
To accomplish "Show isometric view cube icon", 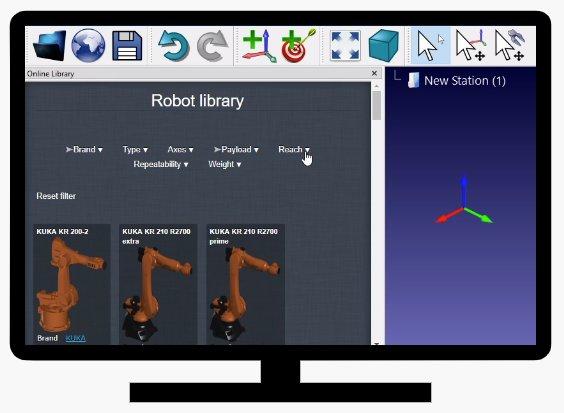I will tap(384, 46).
